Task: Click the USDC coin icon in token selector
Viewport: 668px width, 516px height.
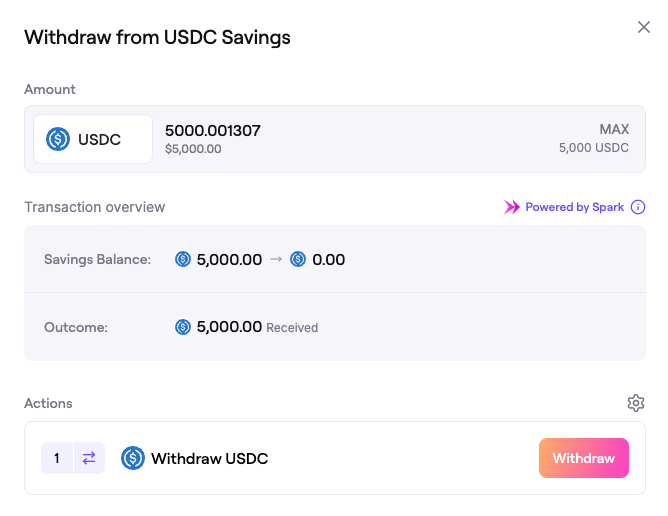Action: [58, 140]
